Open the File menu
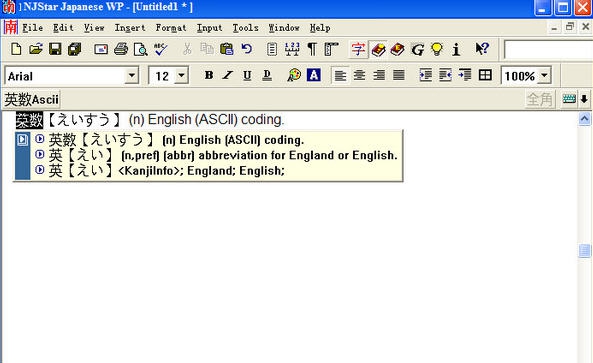 tap(33, 28)
